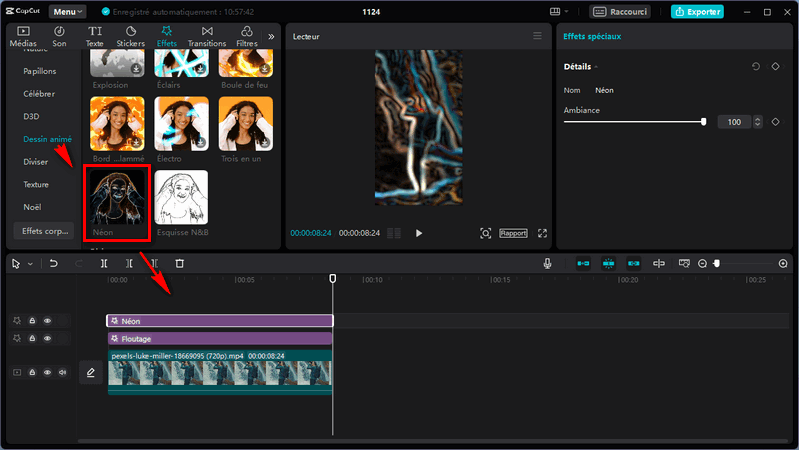Image resolution: width=799 pixels, height=450 pixels.
Task: Select Dessin animé category
Action: pos(47,139)
